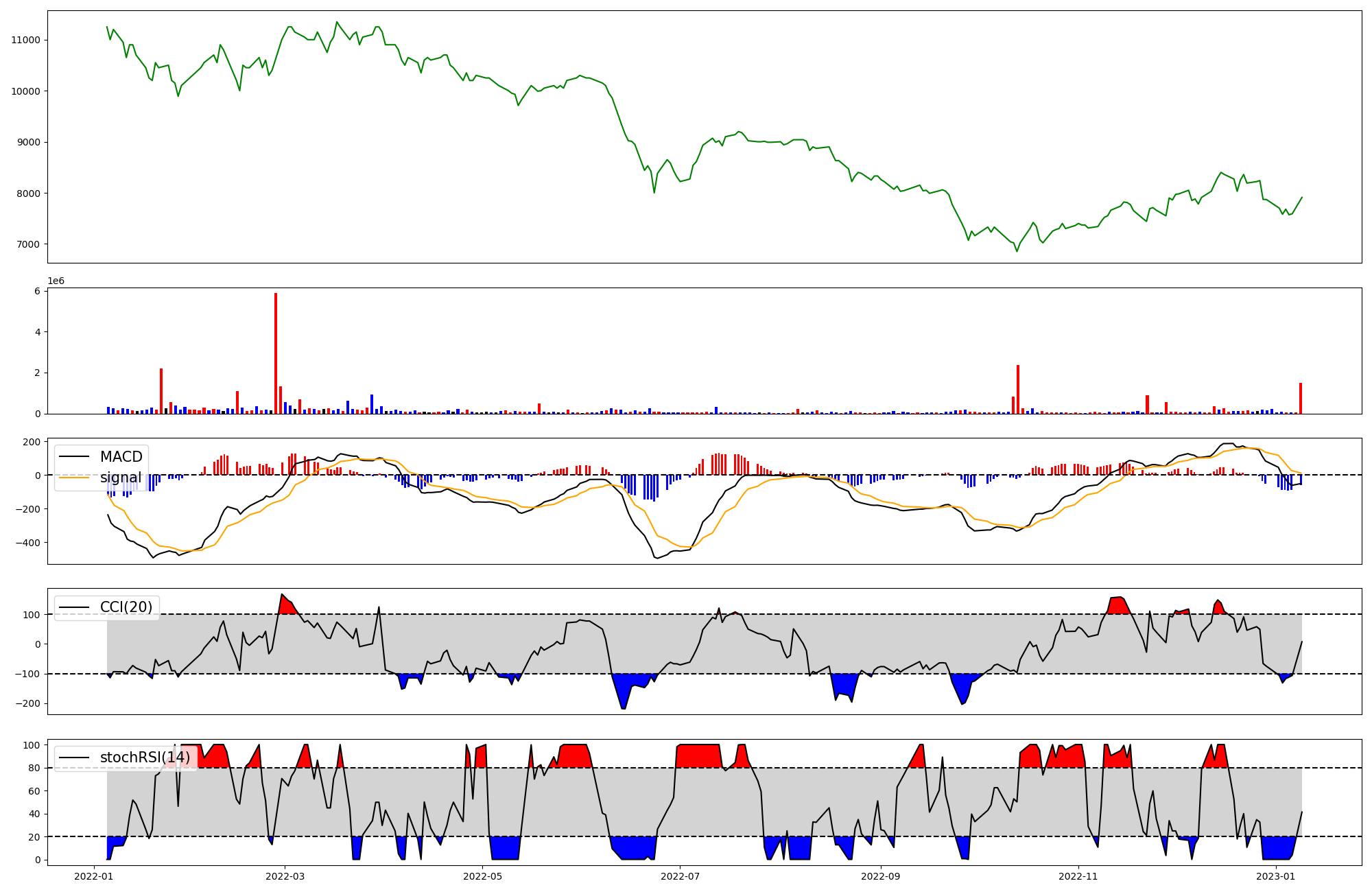Click the -400 MACD axis label
This screenshot has height=892, width=1372.
point(29,543)
